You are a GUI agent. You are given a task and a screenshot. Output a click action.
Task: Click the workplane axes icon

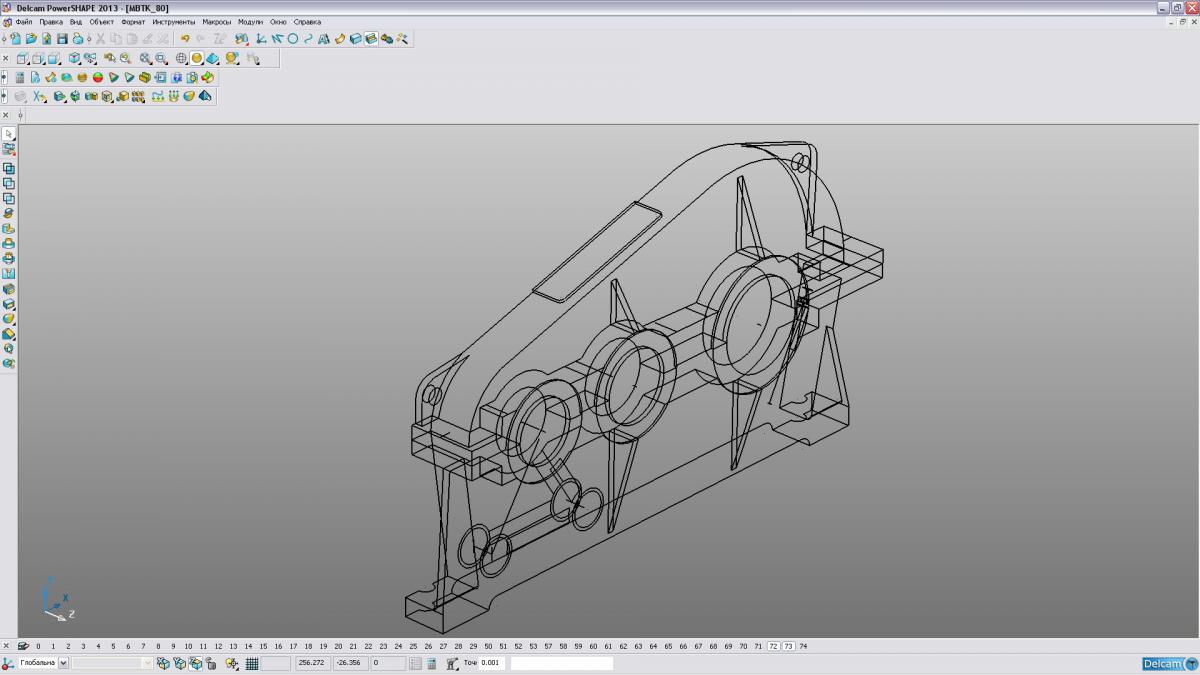click(260, 39)
